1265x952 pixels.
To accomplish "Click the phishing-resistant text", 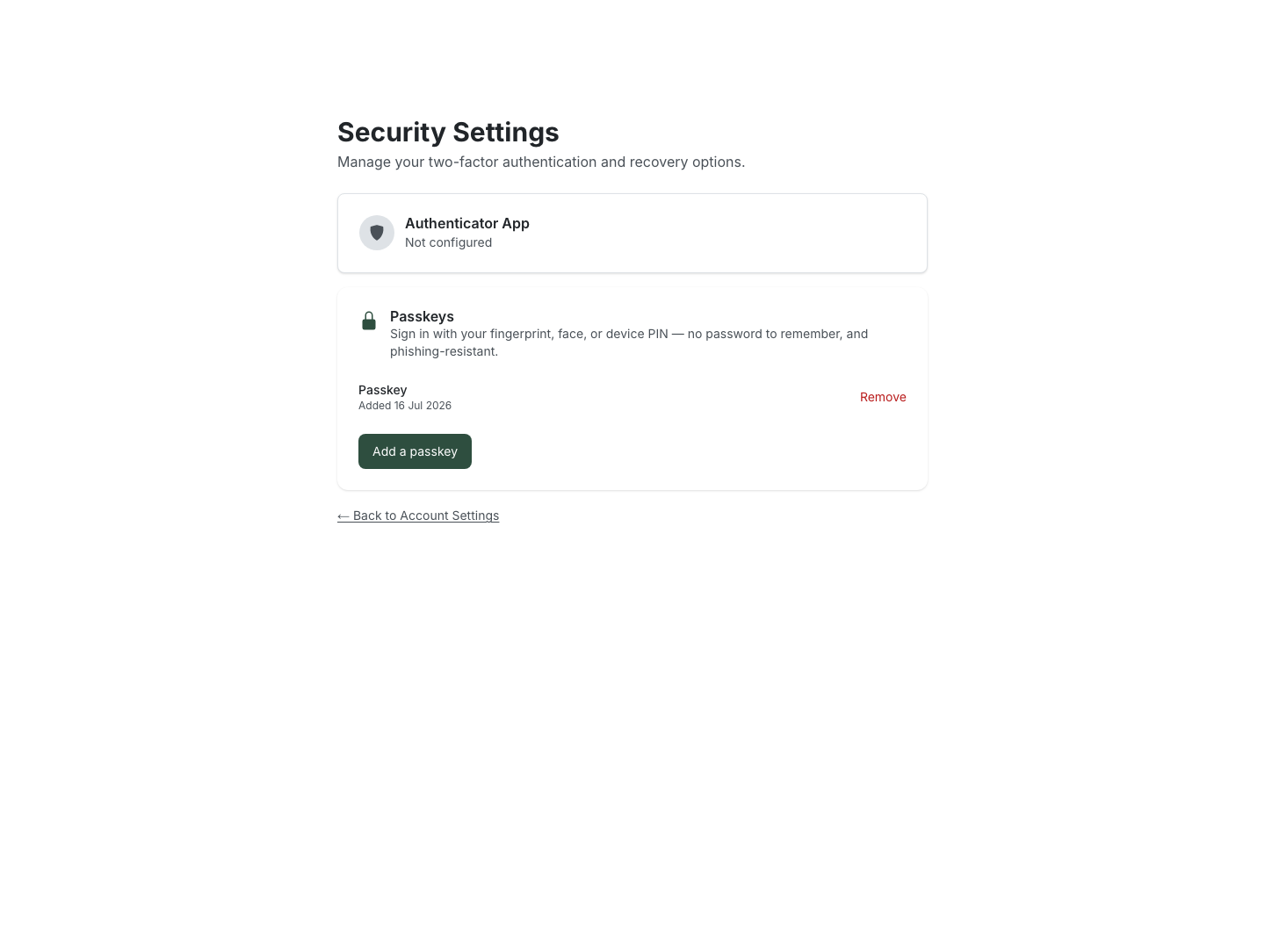I will (x=444, y=351).
